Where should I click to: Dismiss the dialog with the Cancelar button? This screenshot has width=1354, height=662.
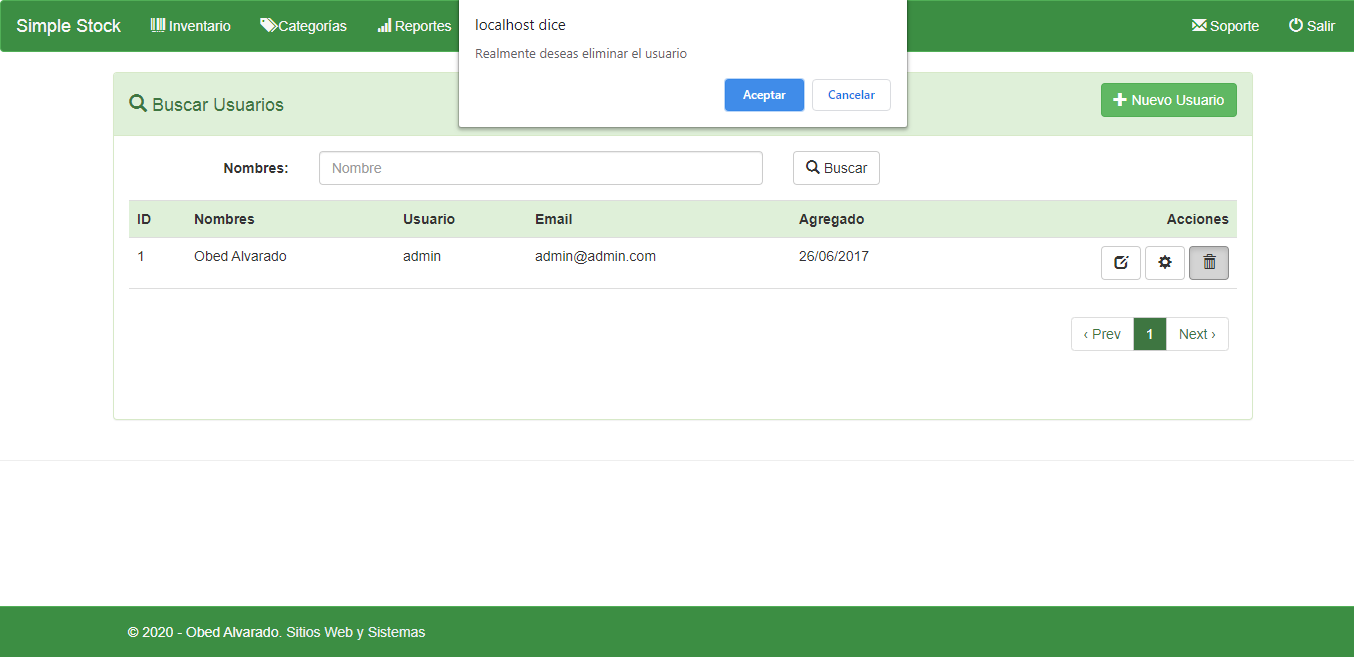point(851,95)
